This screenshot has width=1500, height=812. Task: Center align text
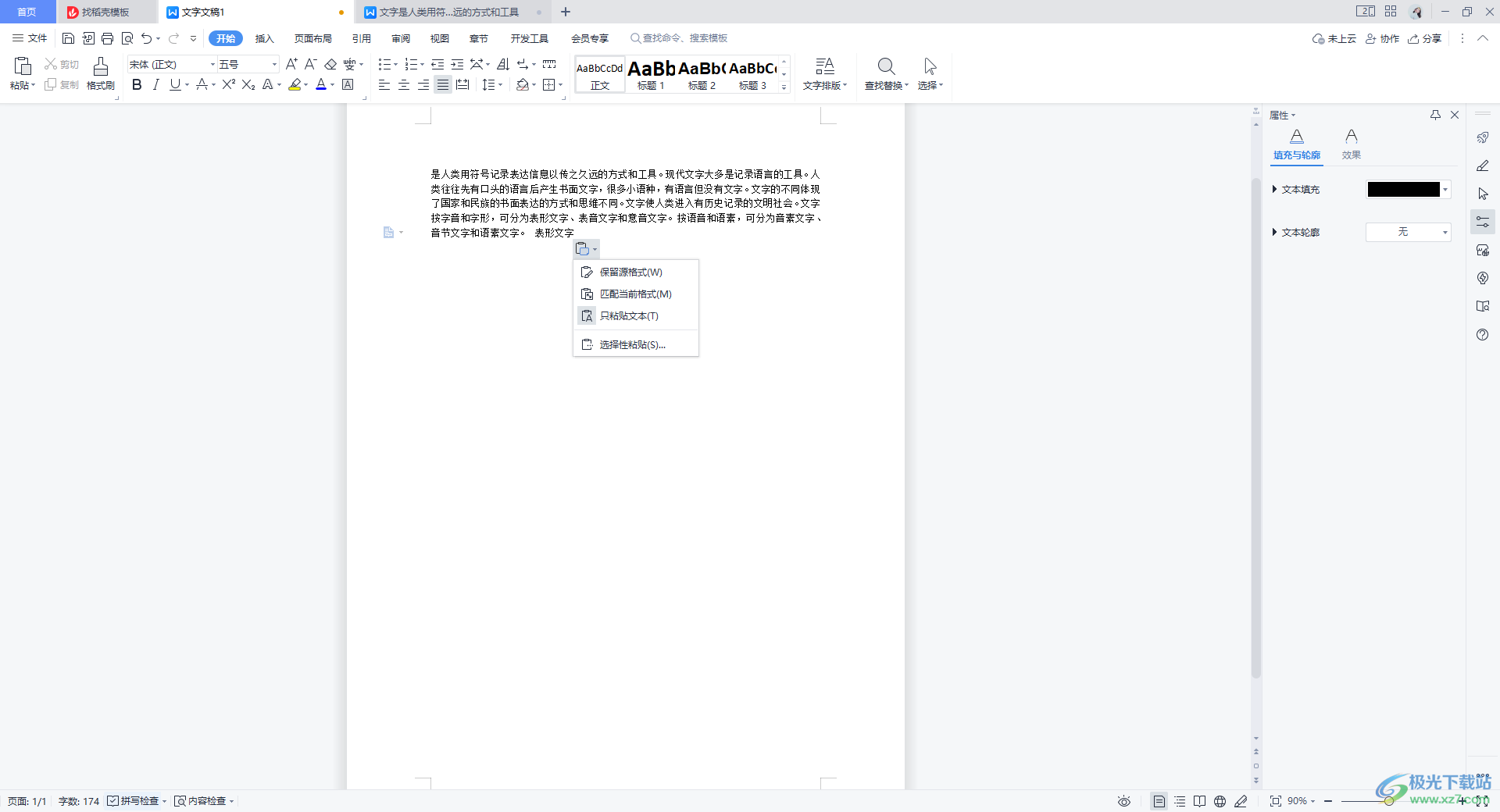coord(404,84)
